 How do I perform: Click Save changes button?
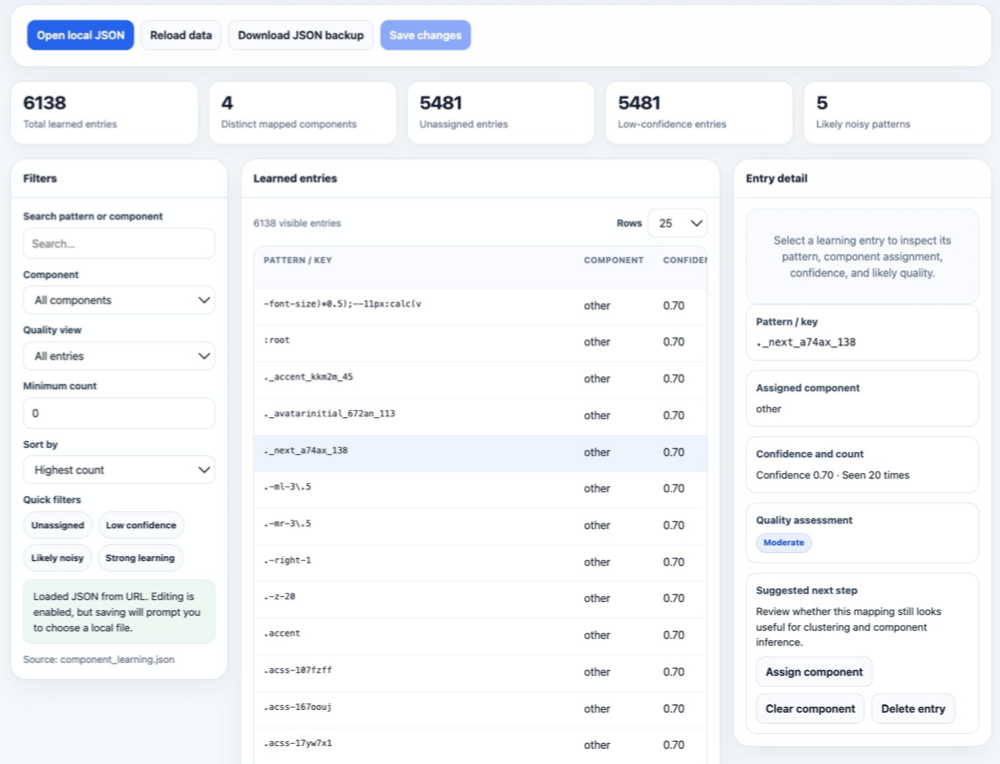point(425,35)
